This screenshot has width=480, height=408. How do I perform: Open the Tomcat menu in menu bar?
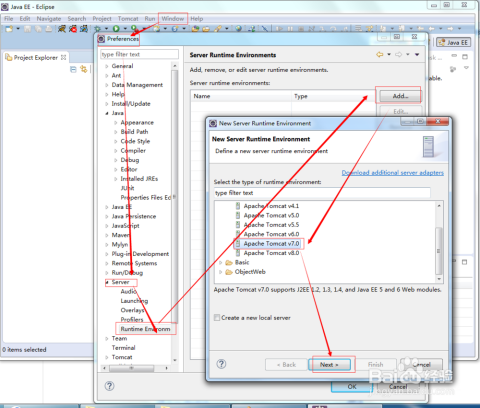[128, 19]
